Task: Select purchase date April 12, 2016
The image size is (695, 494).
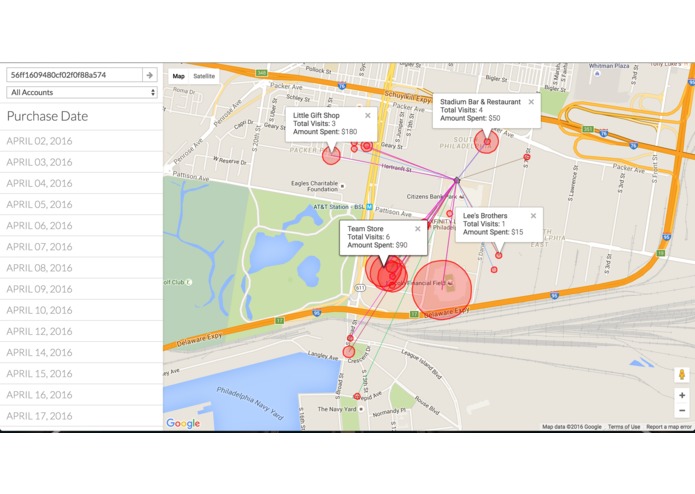Action: (82, 331)
